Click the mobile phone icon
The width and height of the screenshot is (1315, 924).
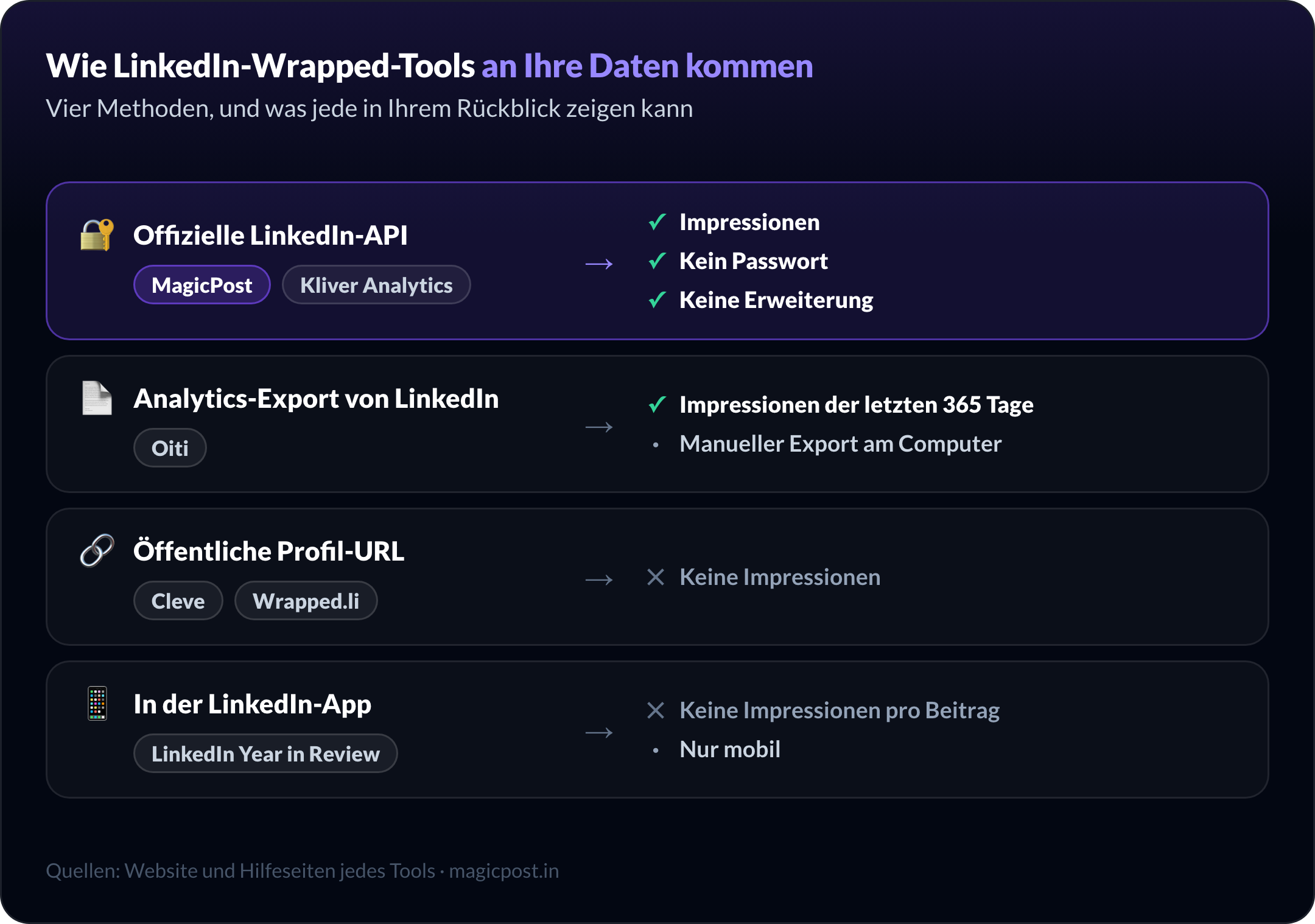pyautogui.click(x=97, y=704)
